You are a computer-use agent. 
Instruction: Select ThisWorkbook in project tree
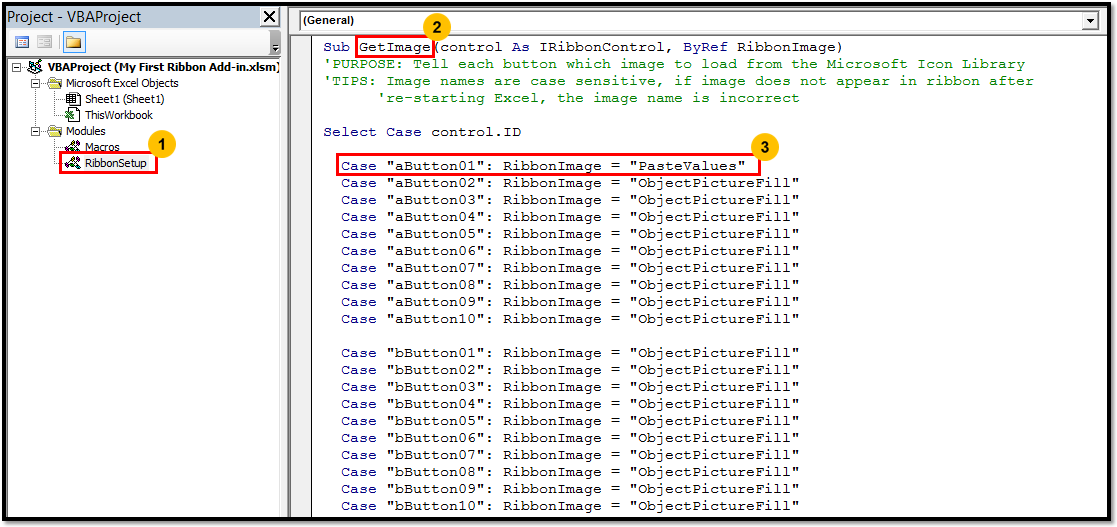118,115
